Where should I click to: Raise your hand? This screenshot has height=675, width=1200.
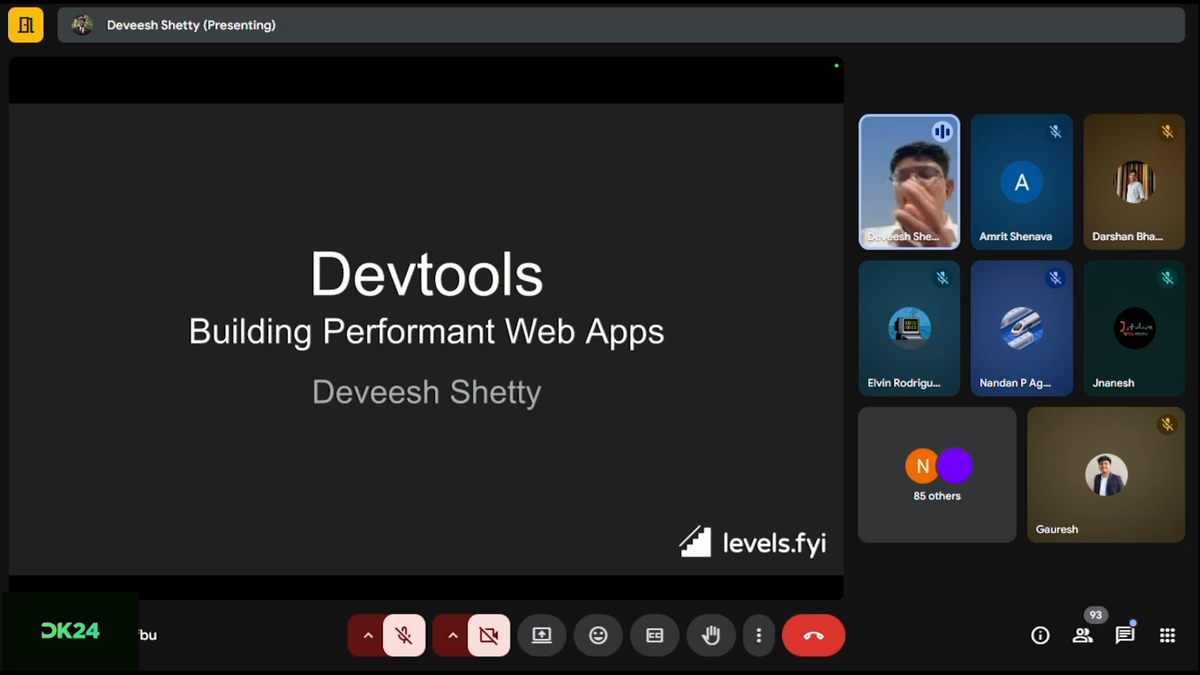[711, 635]
